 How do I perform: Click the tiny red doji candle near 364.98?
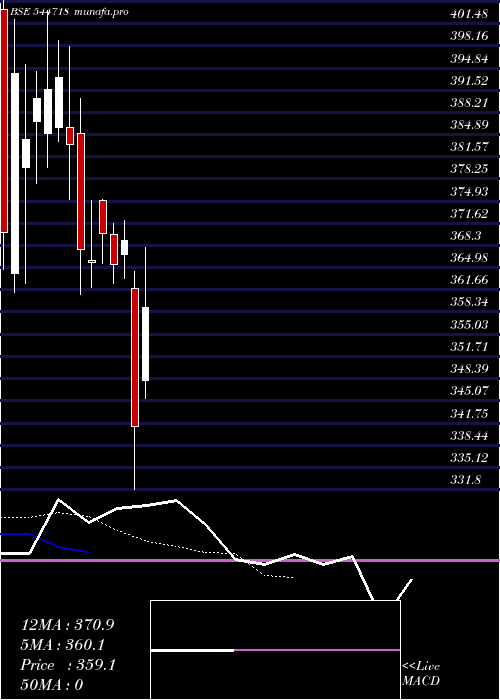coord(92,261)
